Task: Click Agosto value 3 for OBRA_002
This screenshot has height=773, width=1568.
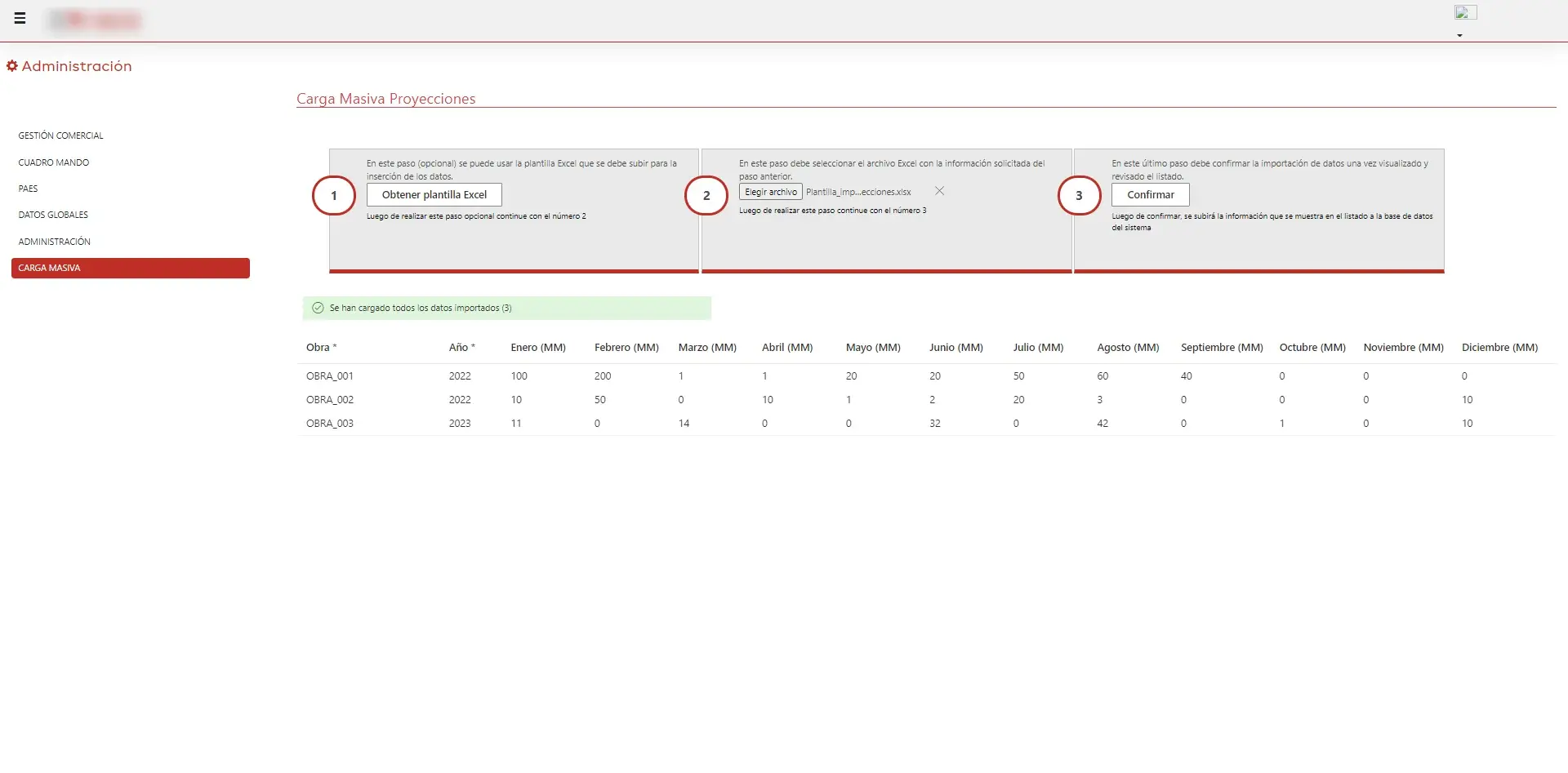Action: click(1099, 400)
